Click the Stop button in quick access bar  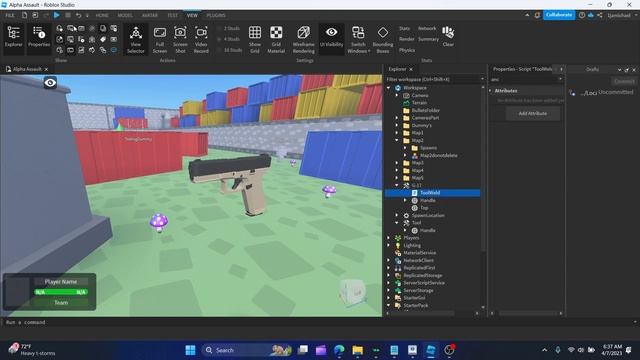click(68, 15)
